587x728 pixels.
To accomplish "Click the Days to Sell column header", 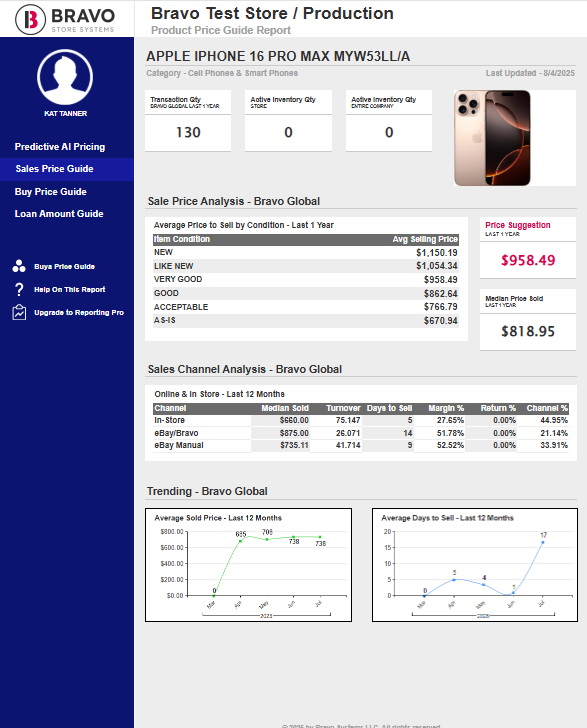I will 390,408.
